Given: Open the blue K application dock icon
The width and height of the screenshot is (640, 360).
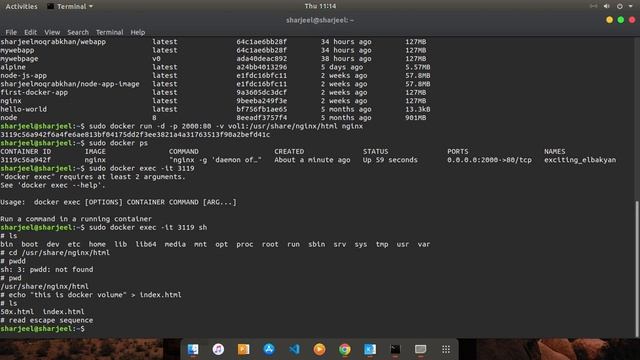Looking at the screenshot, I should (x=370, y=349).
